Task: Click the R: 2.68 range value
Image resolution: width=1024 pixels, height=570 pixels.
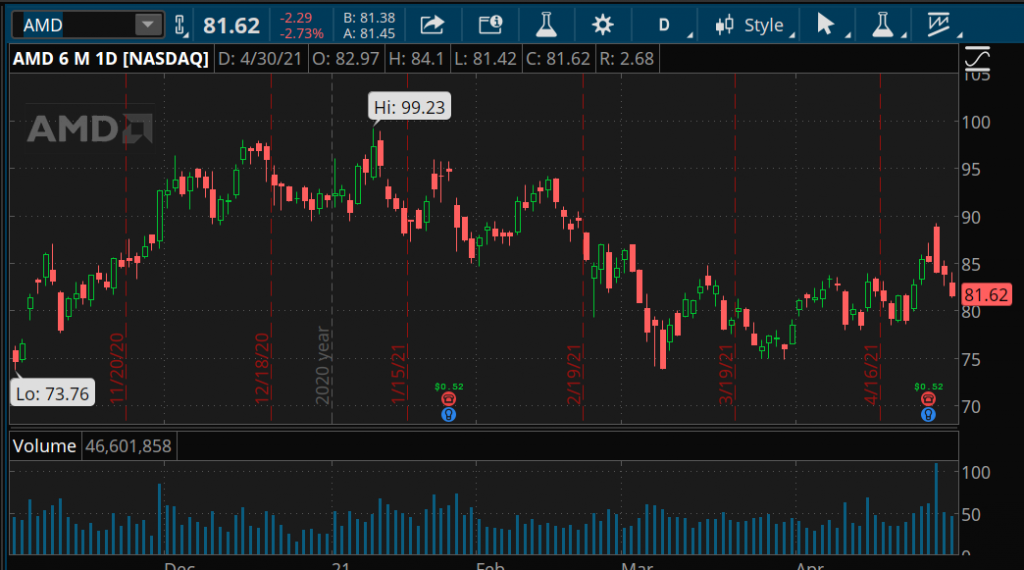Action: coord(626,59)
